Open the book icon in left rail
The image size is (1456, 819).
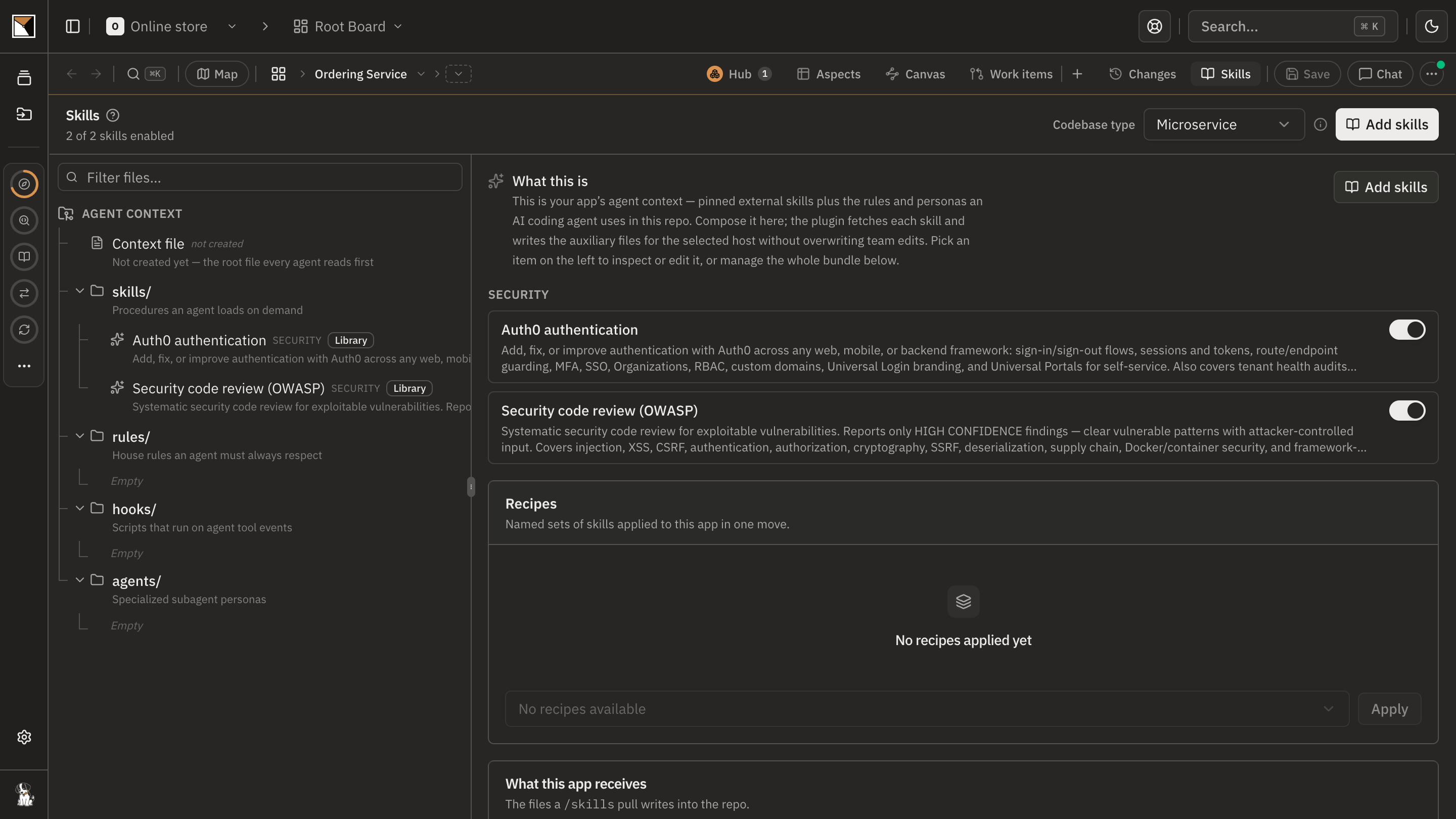(24, 257)
